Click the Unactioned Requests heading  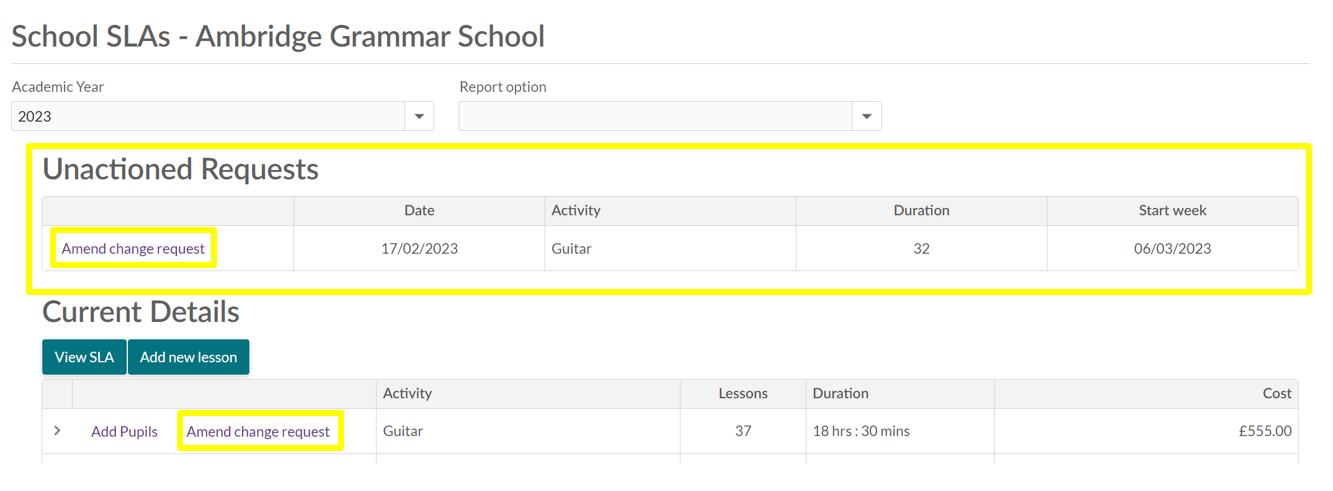click(180, 169)
